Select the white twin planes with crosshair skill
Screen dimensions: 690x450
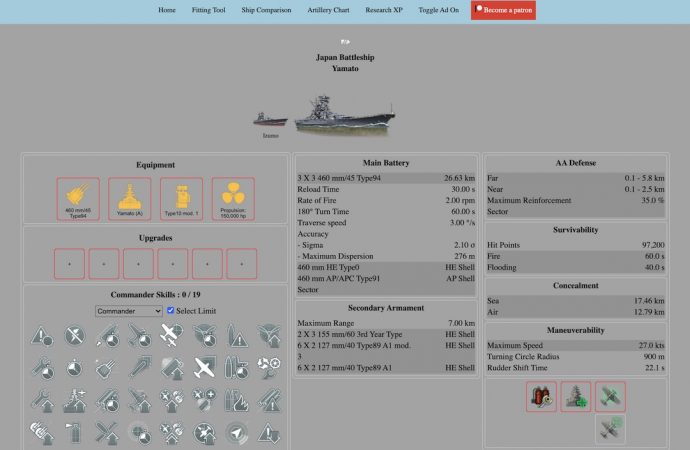pos(172,335)
